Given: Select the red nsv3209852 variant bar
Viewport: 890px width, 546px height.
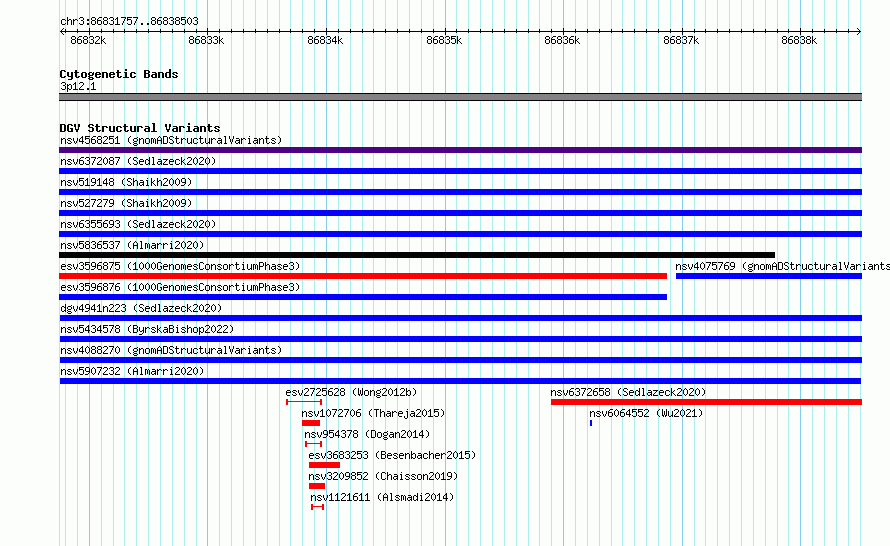Looking at the screenshot, I should point(317,486).
